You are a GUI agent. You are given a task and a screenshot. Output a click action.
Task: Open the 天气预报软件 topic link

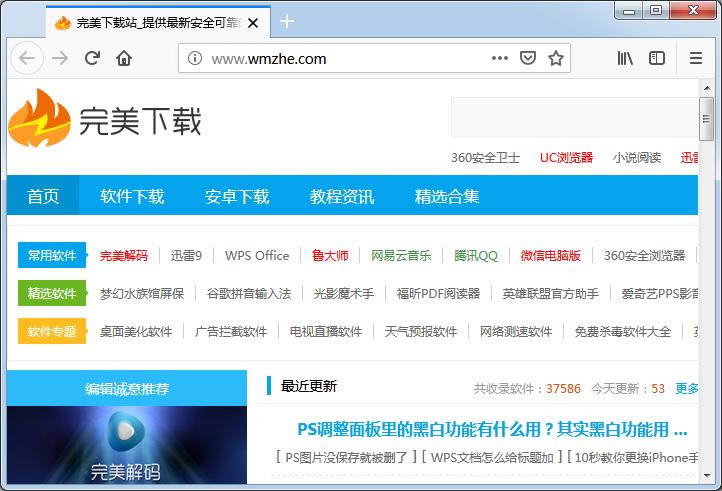(420, 331)
